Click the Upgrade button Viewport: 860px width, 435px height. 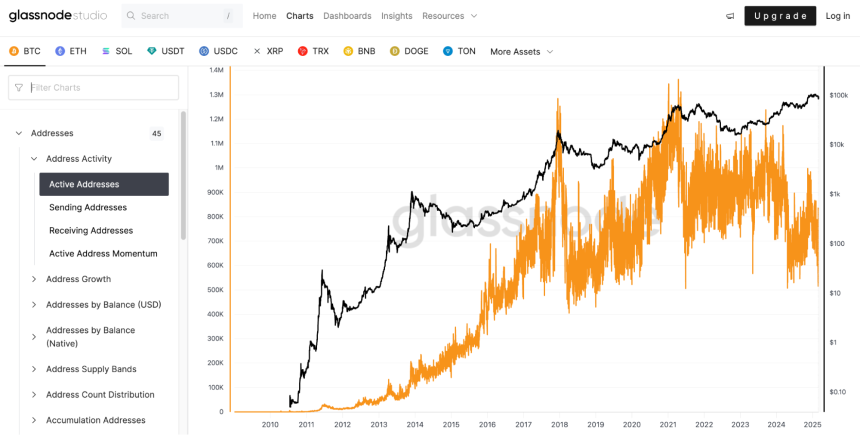point(780,16)
